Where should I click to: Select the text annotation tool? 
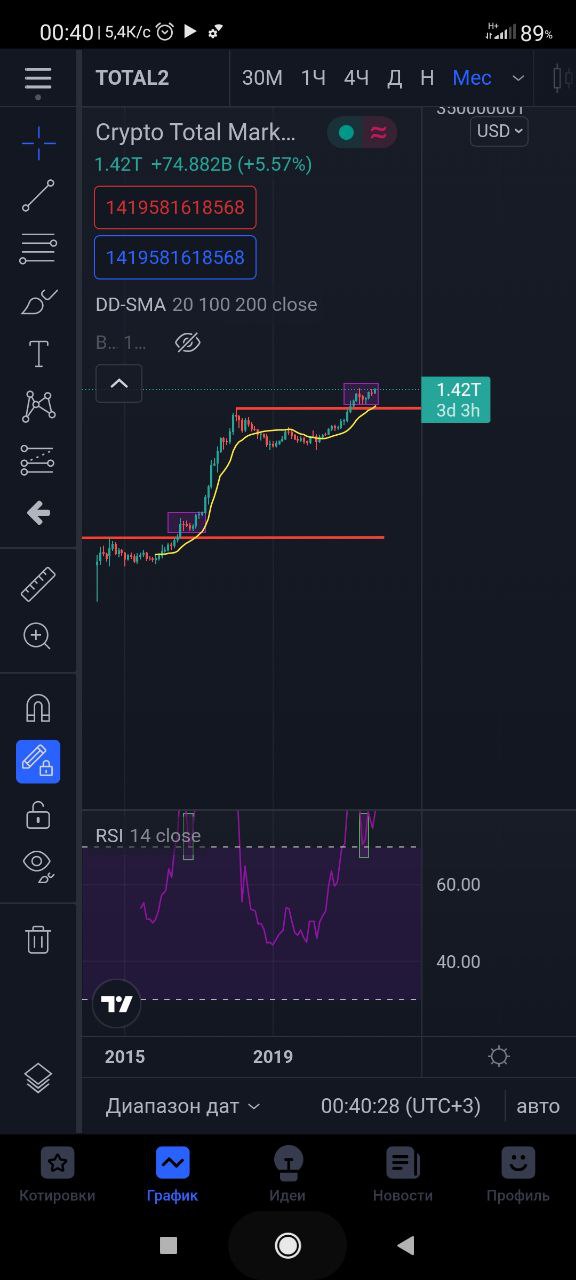click(38, 354)
